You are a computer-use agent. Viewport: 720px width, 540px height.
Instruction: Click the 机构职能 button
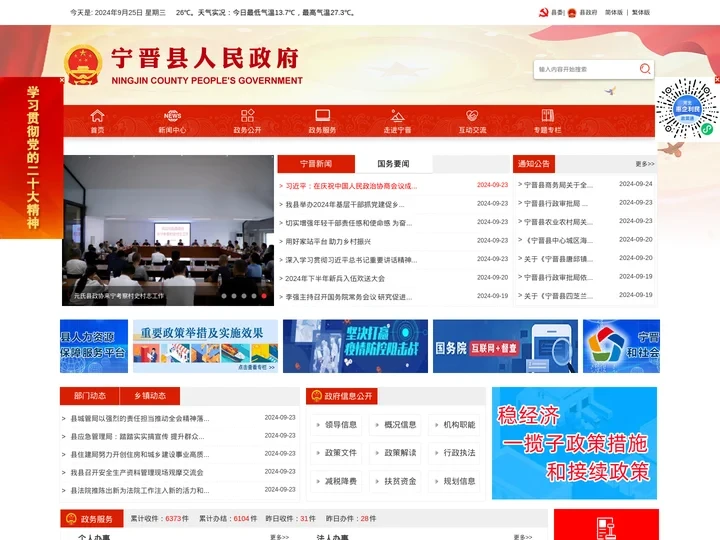tap(454, 425)
